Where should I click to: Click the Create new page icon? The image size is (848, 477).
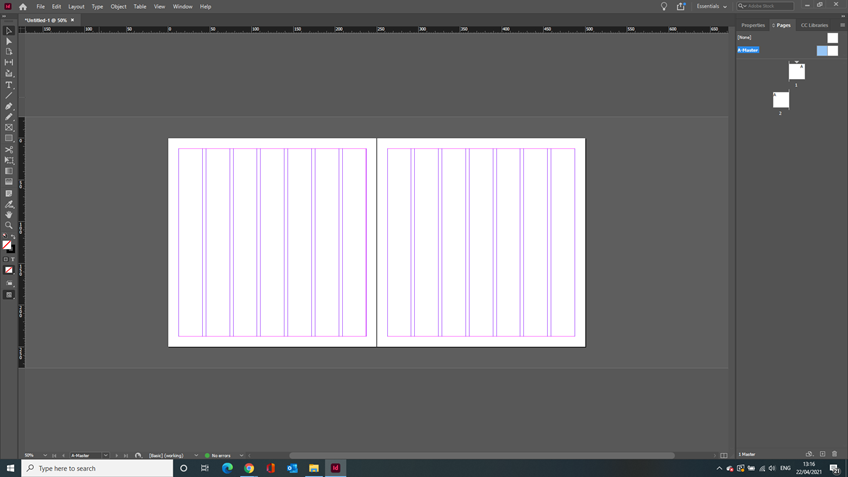pyautogui.click(x=823, y=454)
